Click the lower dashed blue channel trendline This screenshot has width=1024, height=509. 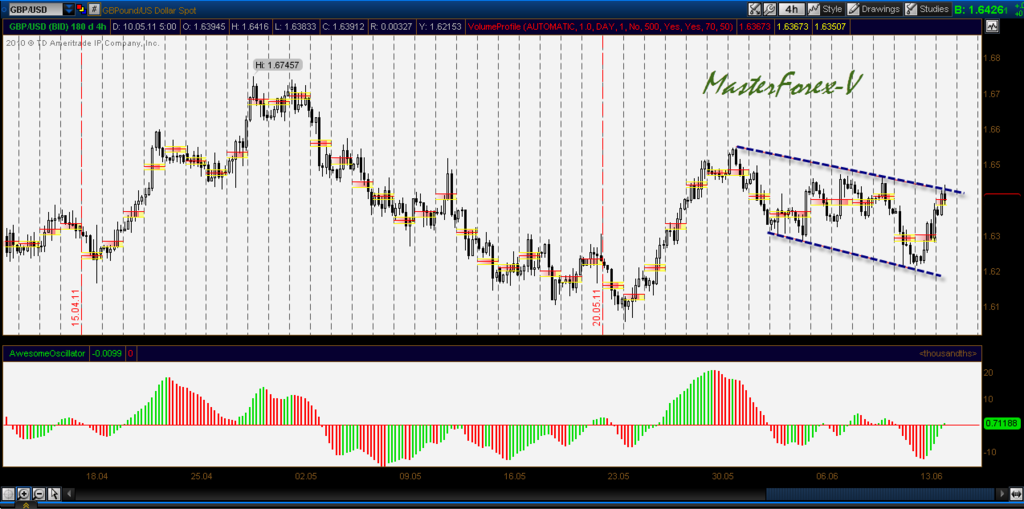point(856,255)
